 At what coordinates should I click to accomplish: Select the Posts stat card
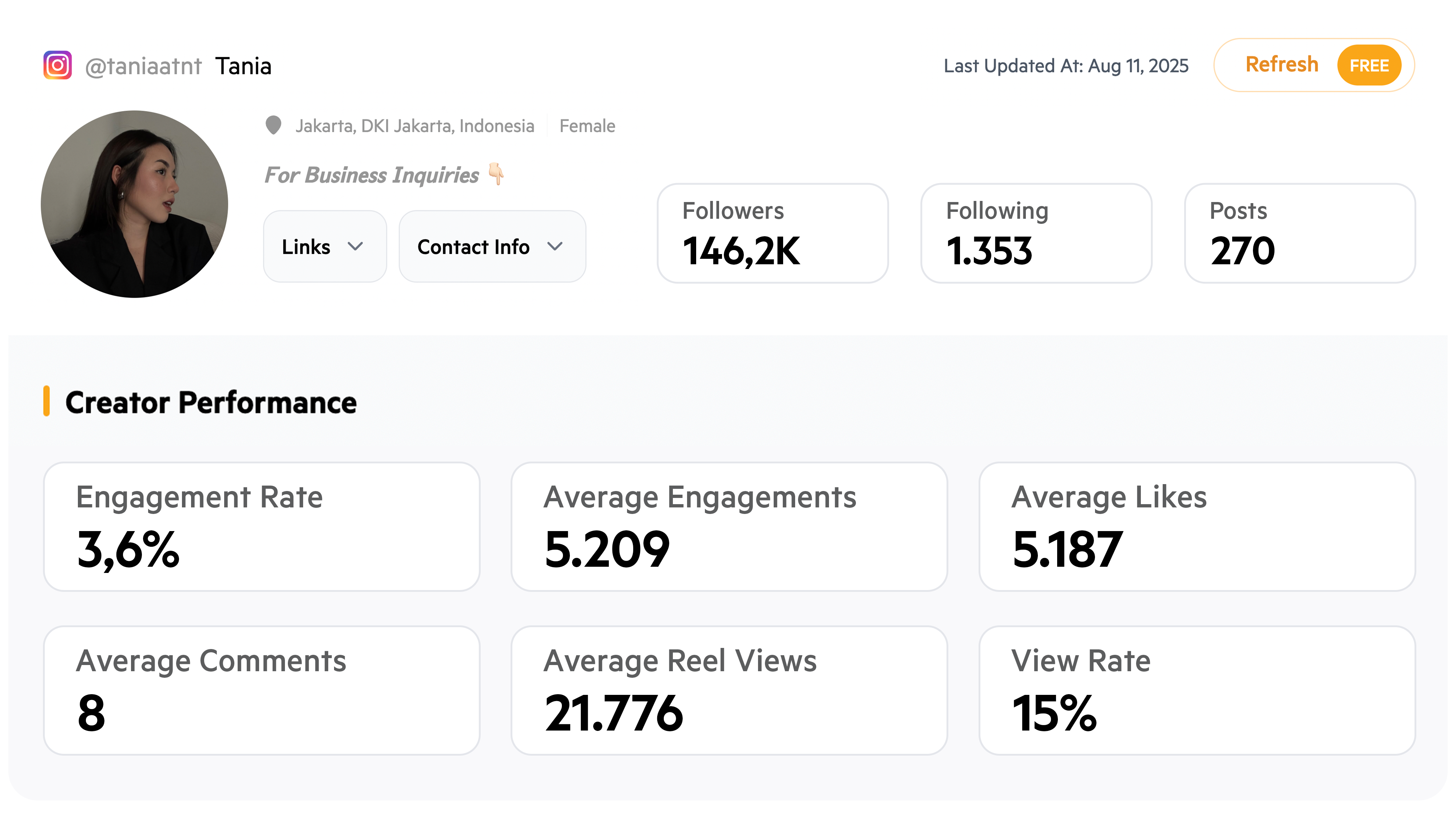(x=1300, y=233)
